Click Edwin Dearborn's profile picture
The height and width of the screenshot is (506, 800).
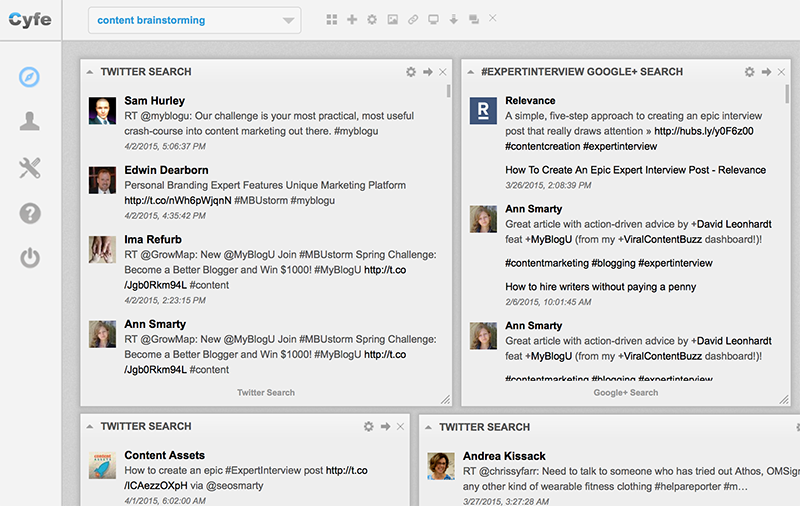tap(103, 180)
